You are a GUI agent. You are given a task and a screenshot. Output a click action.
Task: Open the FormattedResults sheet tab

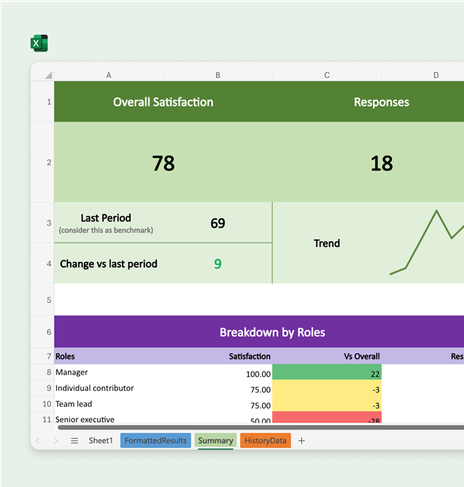point(155,441)
